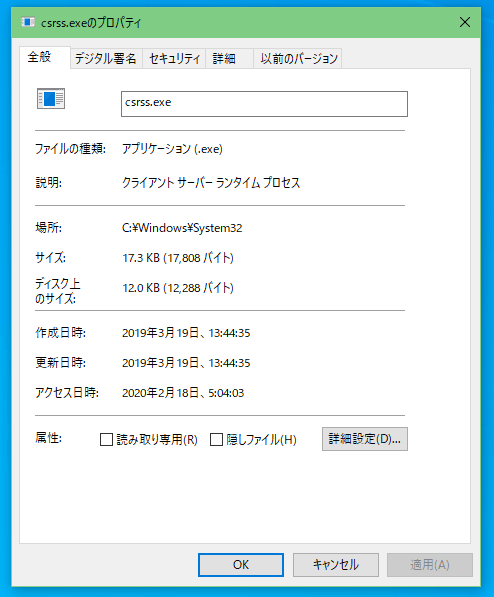This screenshot has height=597, width=494.
Task: Click the large application file icon
Action: click(x=51, y=99)
